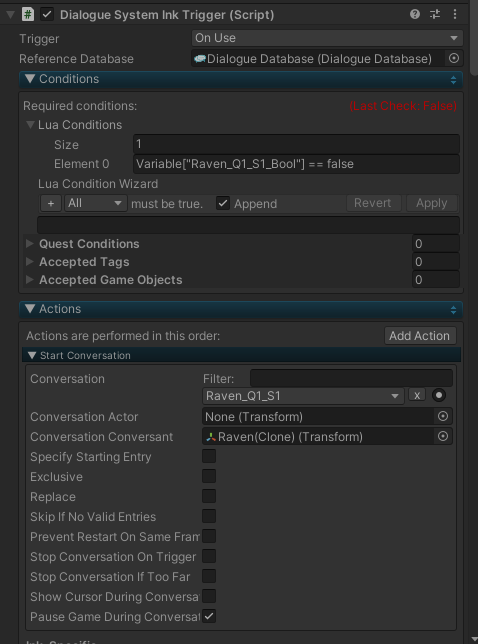Click the "Required conditions:" label
Image resolution: width=478 pixels, height=644 pixels.
(80, 106)
